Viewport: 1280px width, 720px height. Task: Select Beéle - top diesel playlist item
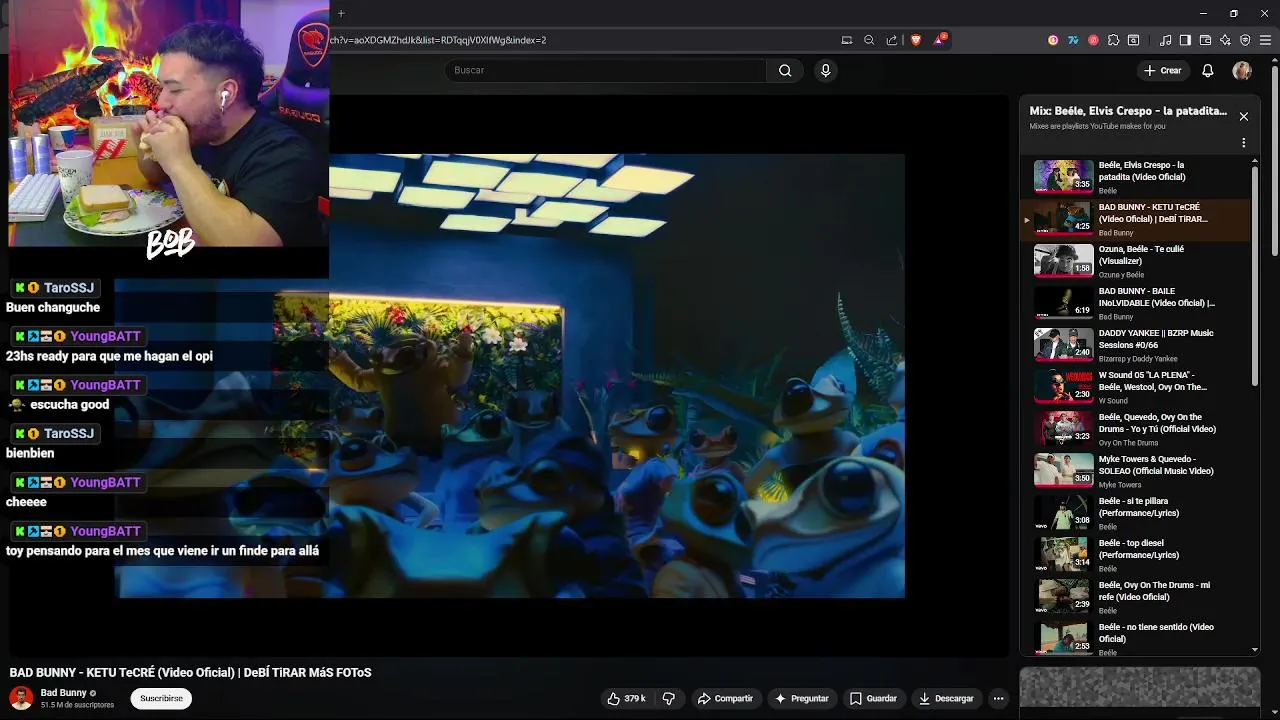(x=1136, y=555)
